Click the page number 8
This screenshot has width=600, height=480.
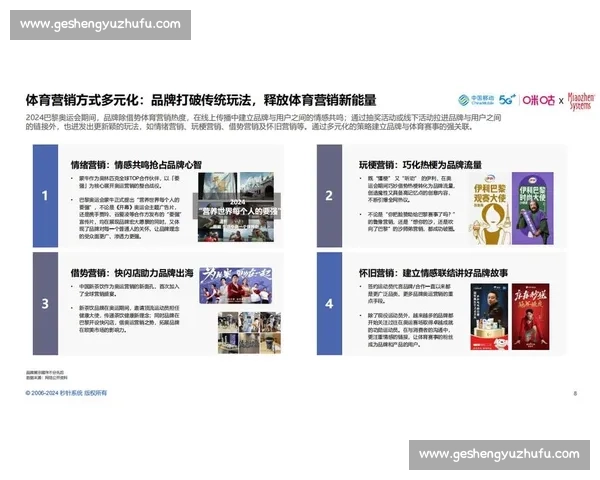[575, 393]
